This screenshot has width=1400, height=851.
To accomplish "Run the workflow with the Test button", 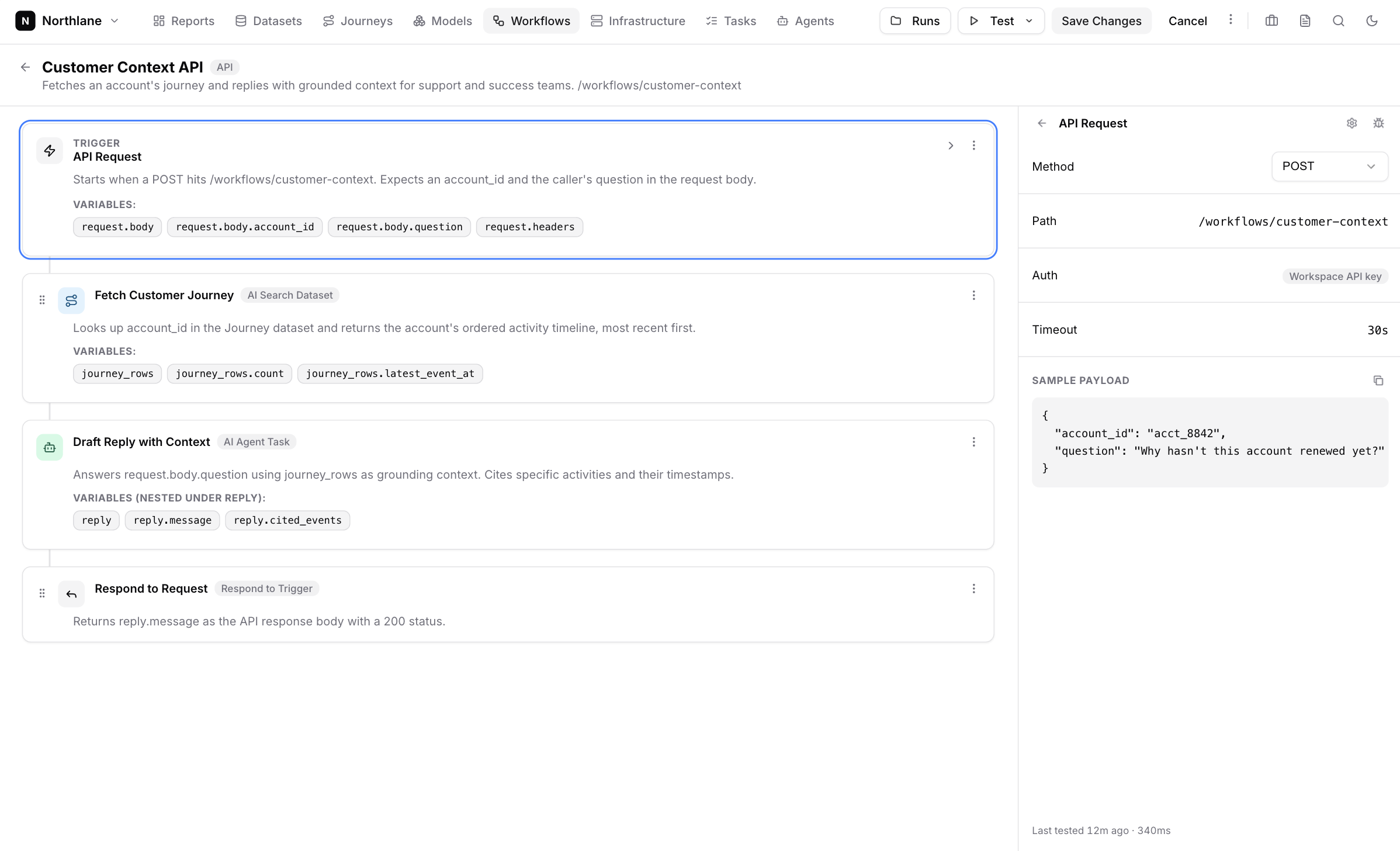I will click(993, 21).
